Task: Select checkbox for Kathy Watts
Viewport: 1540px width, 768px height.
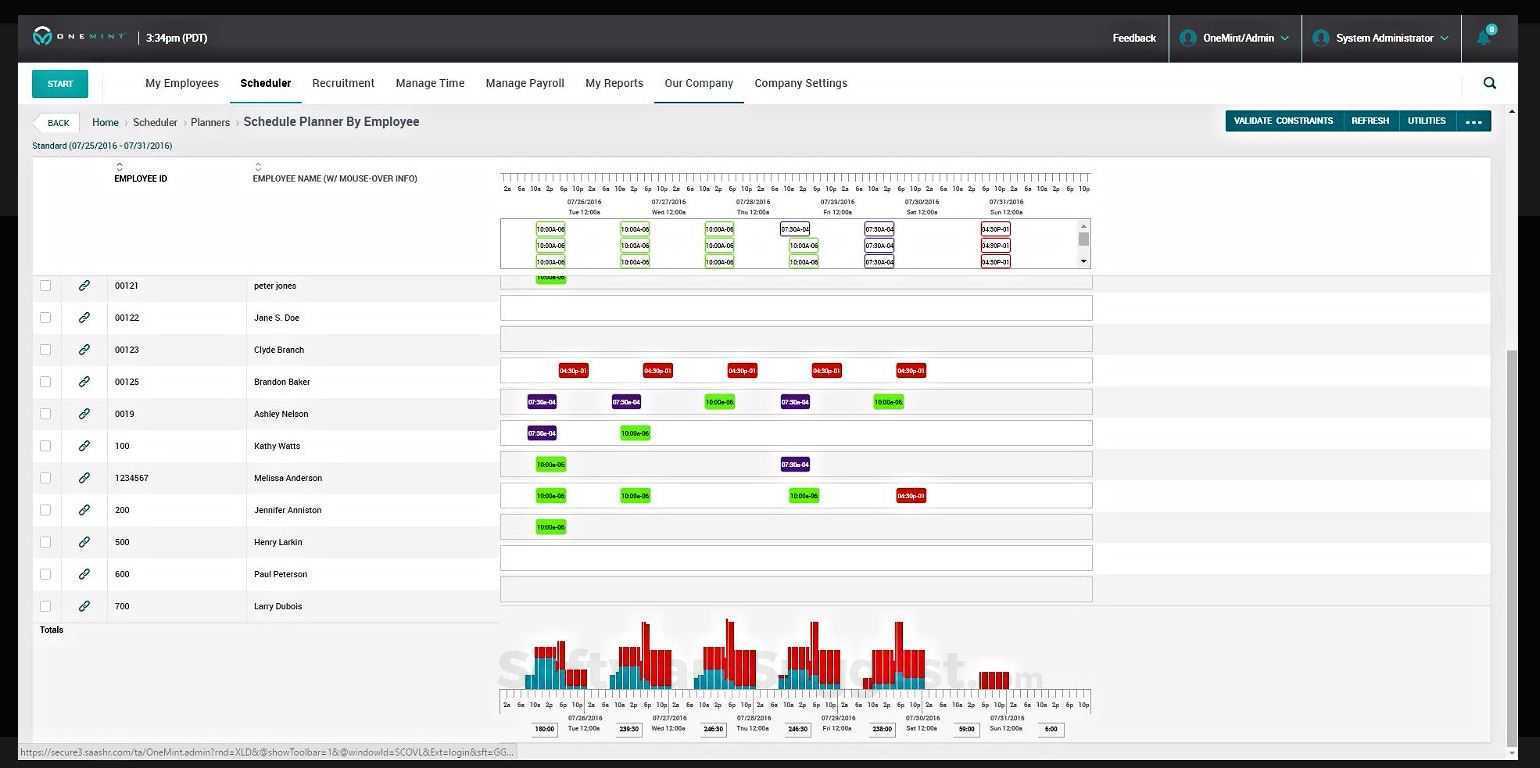Action: (x=45, y=446)
